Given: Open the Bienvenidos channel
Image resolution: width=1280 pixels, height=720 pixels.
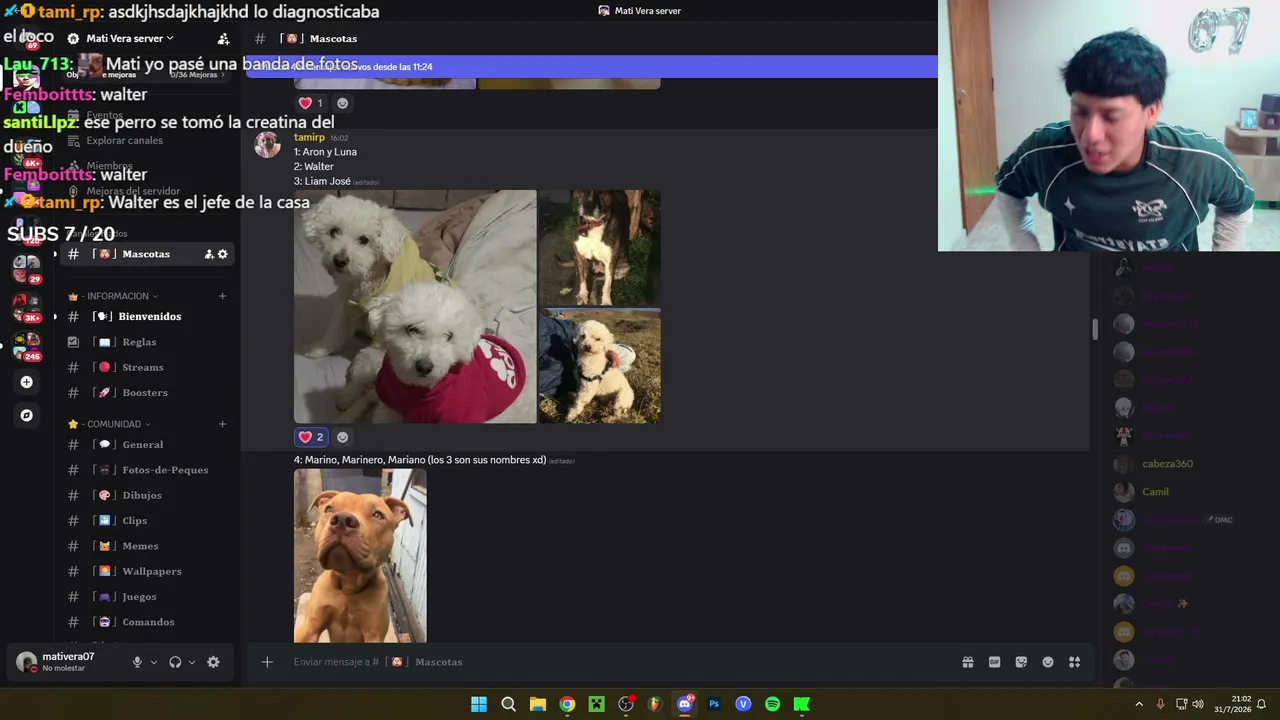Looking at the screenshot, I should [148, 317].
